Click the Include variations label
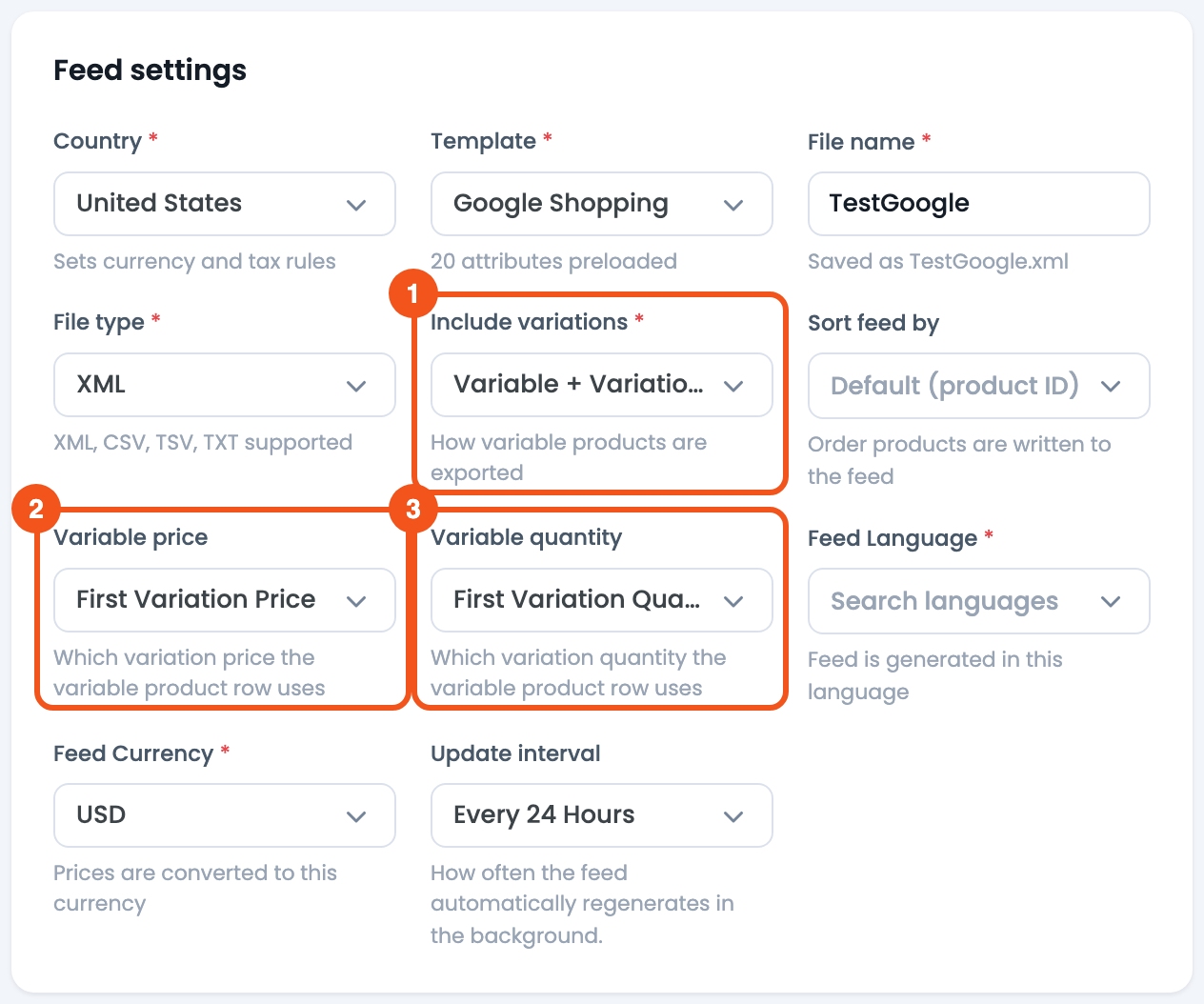1204x1004 pixels. pyautogui.click(x=529, y=322)
